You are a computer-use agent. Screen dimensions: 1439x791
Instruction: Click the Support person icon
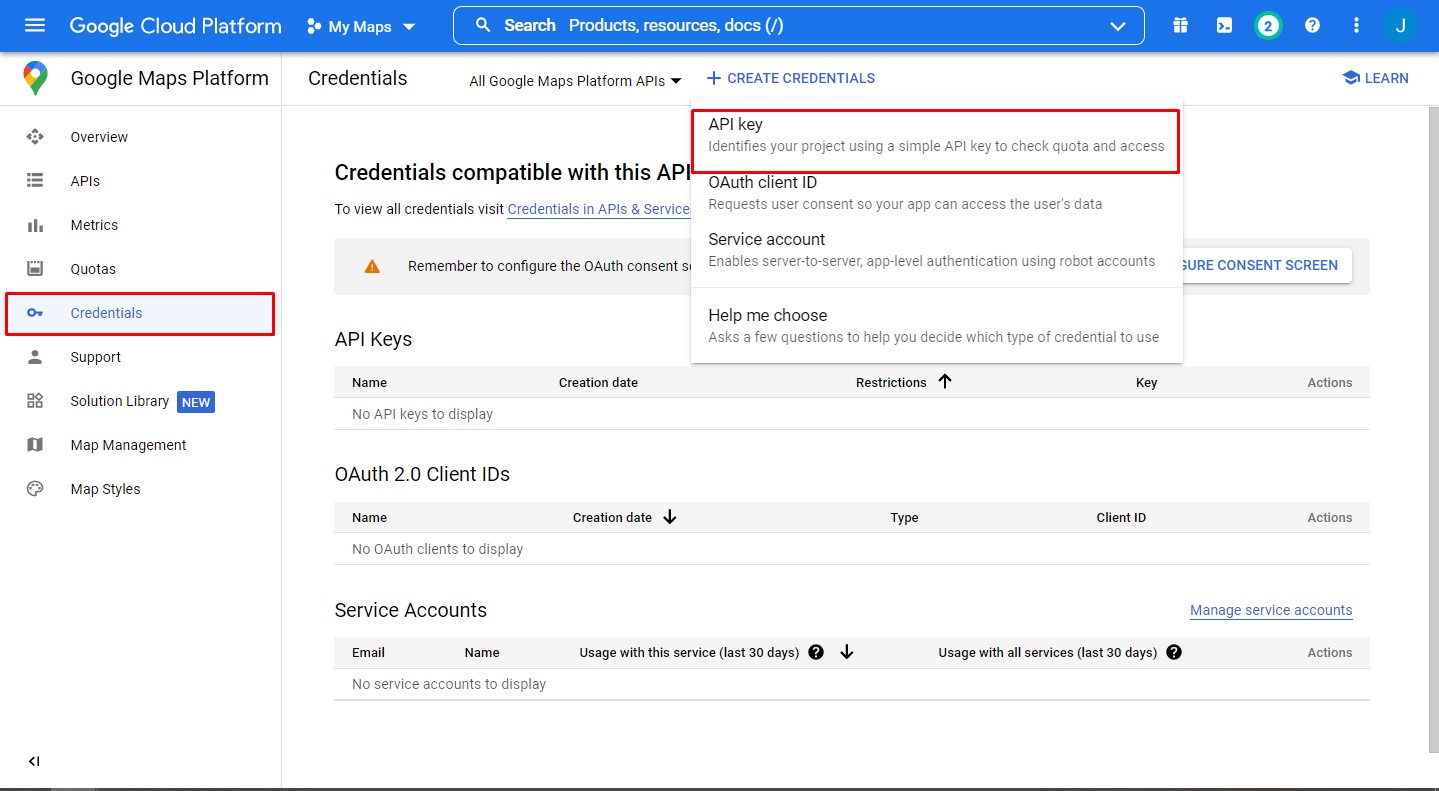pyautogui.click(x=35, y=357)
